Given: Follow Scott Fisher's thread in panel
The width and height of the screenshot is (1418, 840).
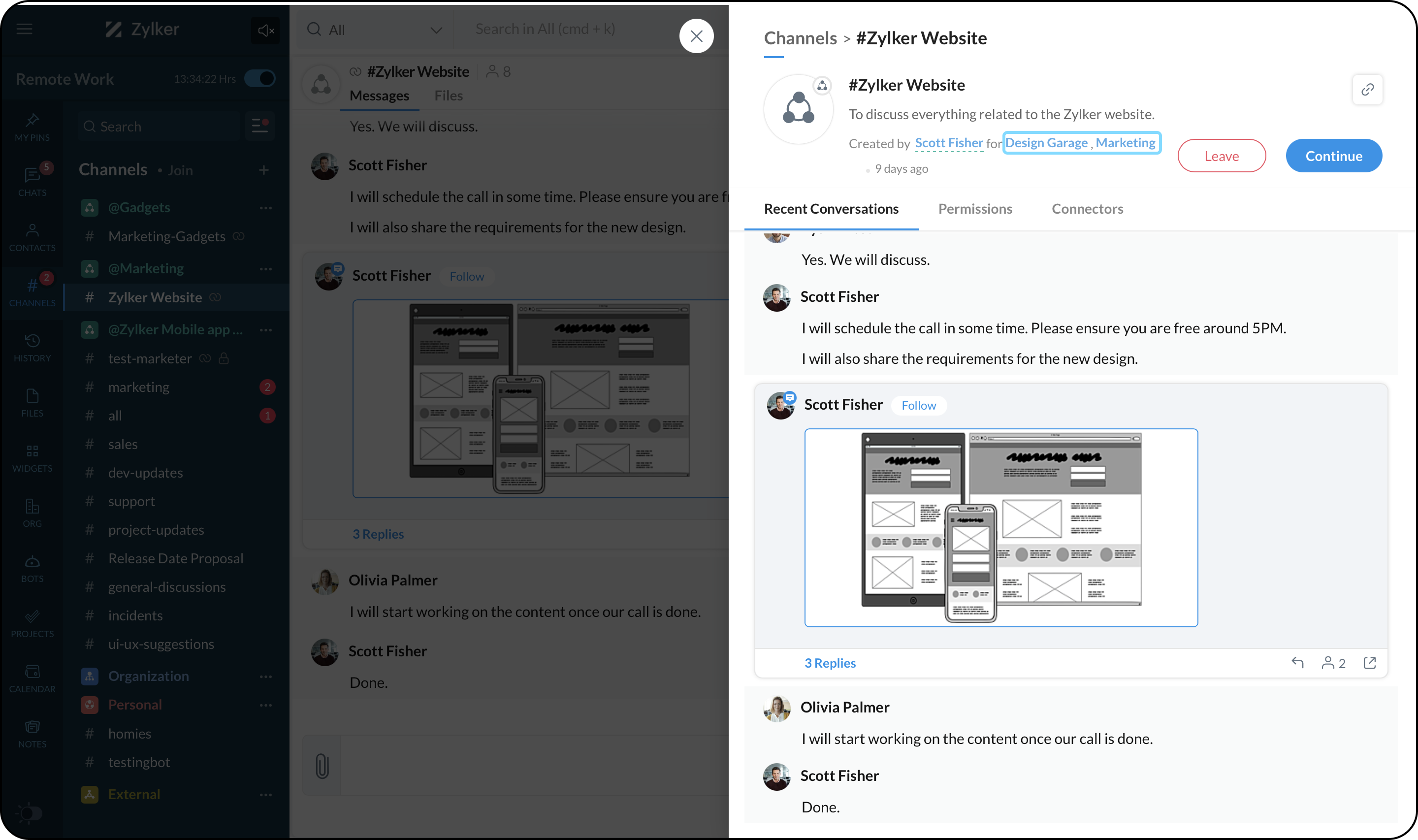Looking at the screenshot, I should point(918,405).
